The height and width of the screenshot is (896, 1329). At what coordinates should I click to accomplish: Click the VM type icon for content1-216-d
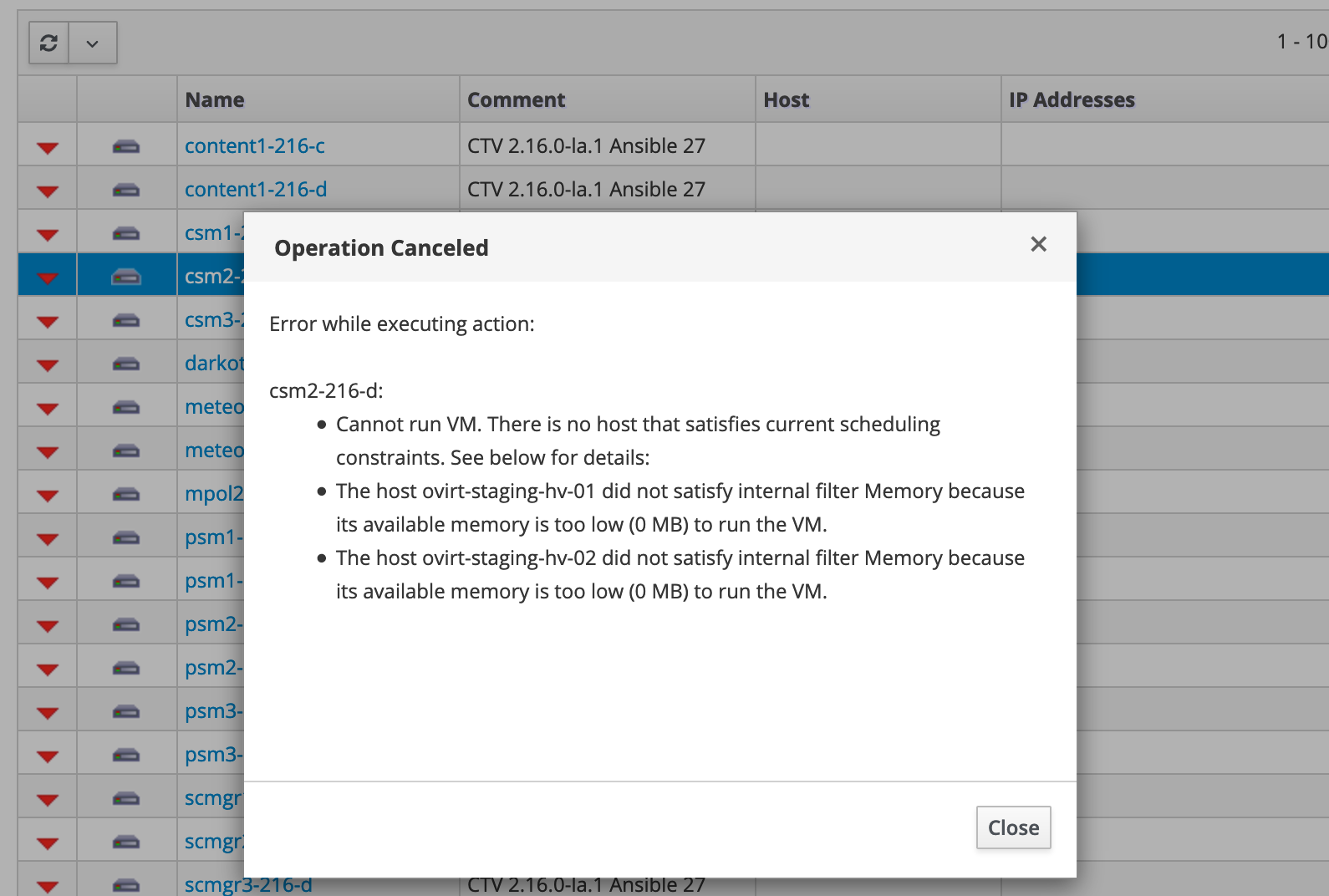(126, 191)
